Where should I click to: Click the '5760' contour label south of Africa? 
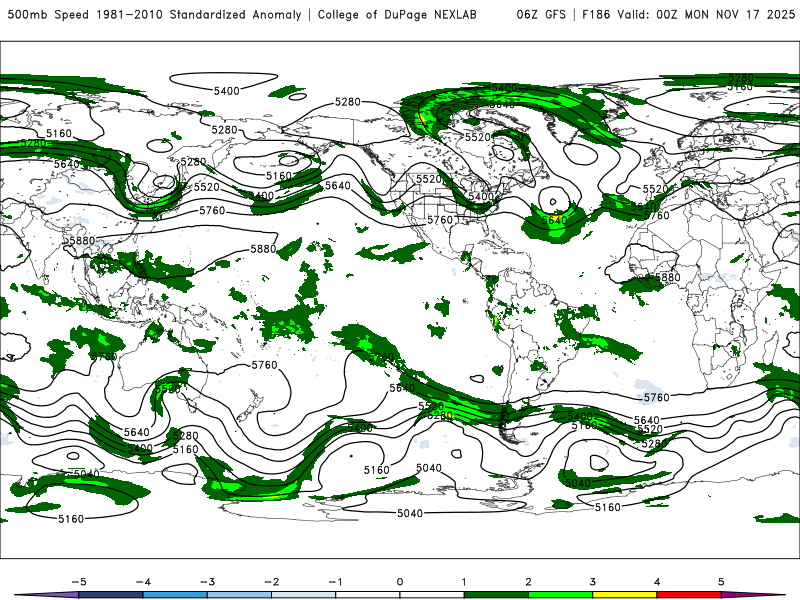[x=656, y=397]
